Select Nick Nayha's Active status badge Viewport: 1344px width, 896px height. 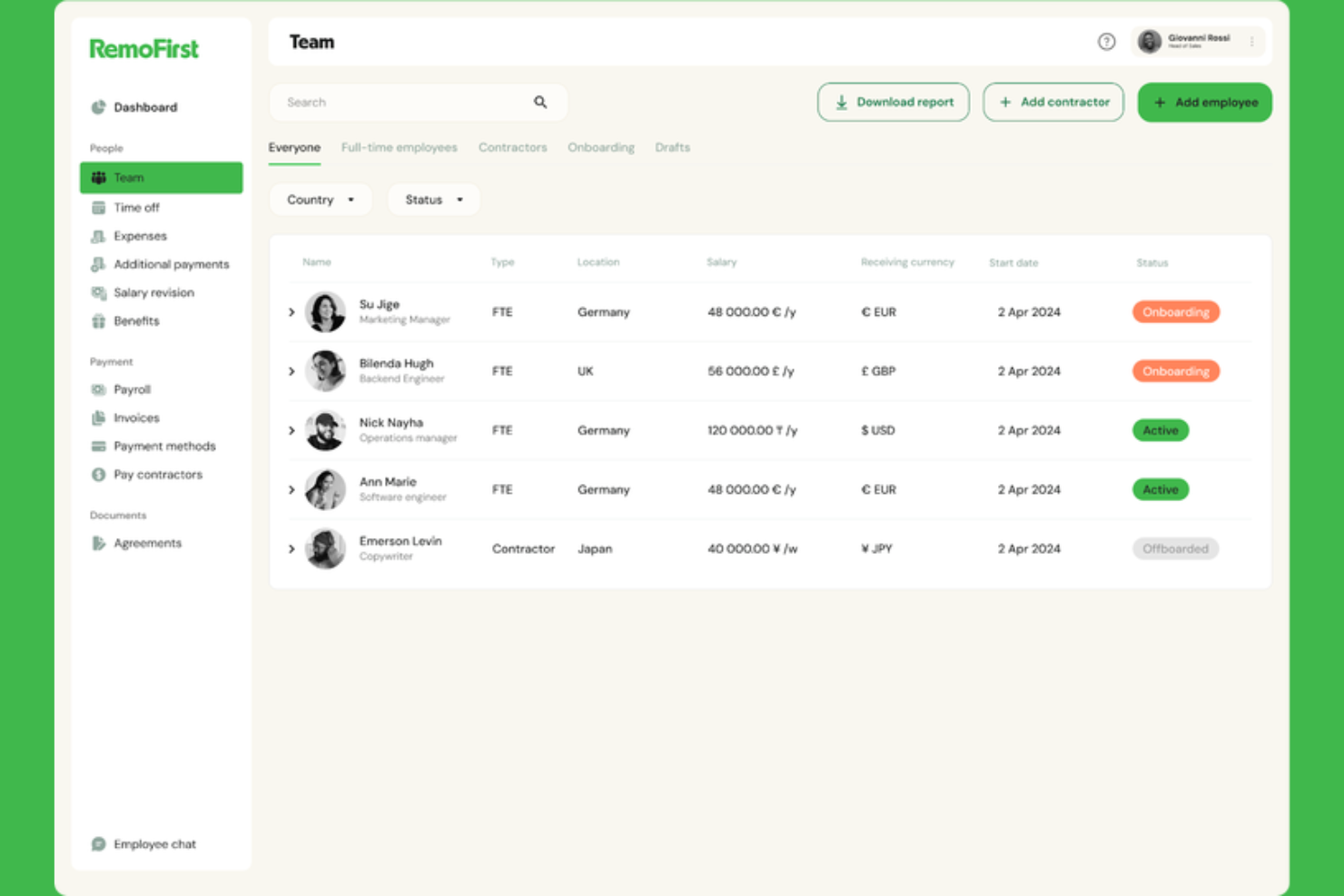(x=1160, y=429)
